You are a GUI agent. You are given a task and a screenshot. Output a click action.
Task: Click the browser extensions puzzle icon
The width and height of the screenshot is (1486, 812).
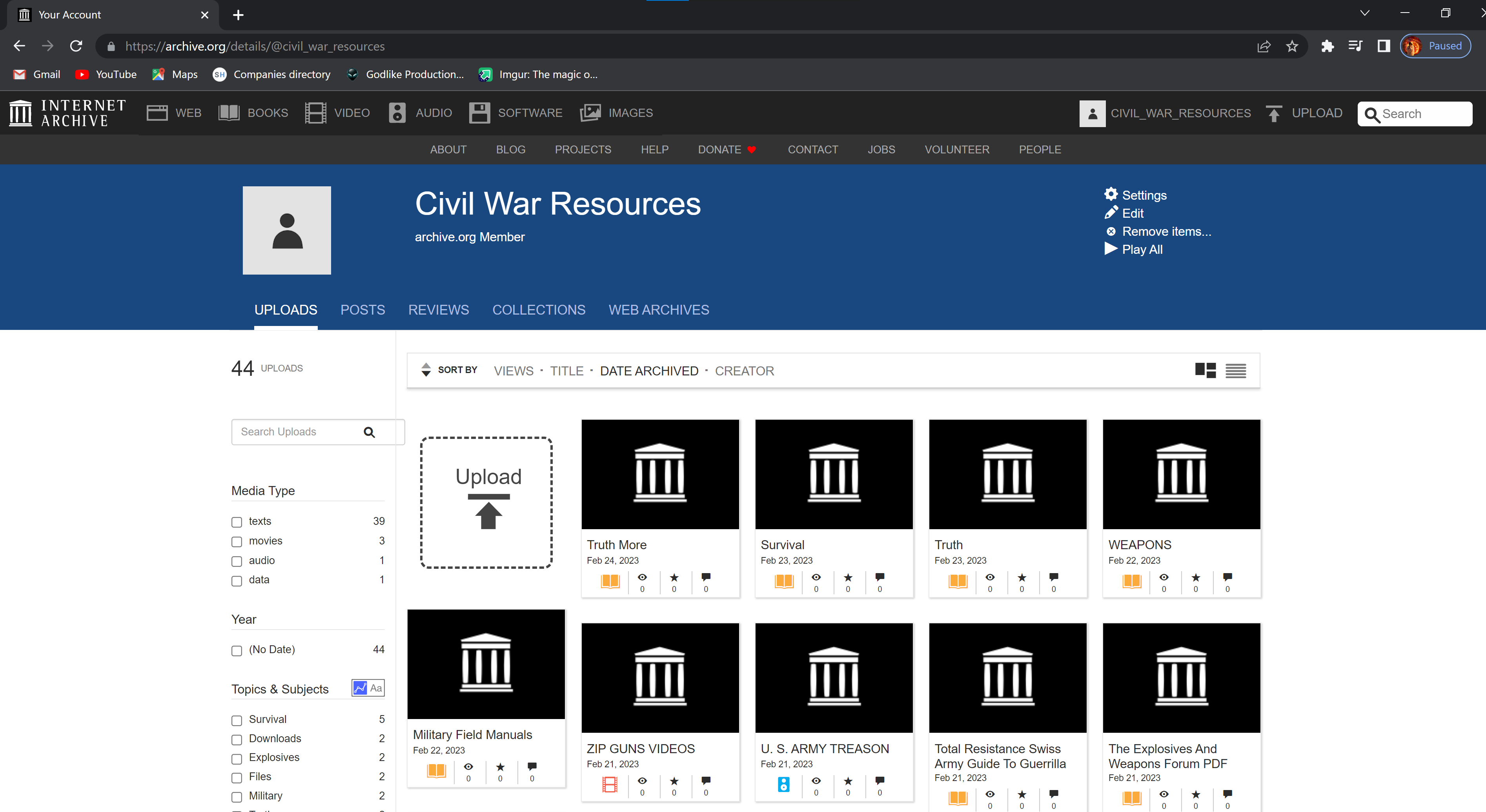click(1328, 46)
